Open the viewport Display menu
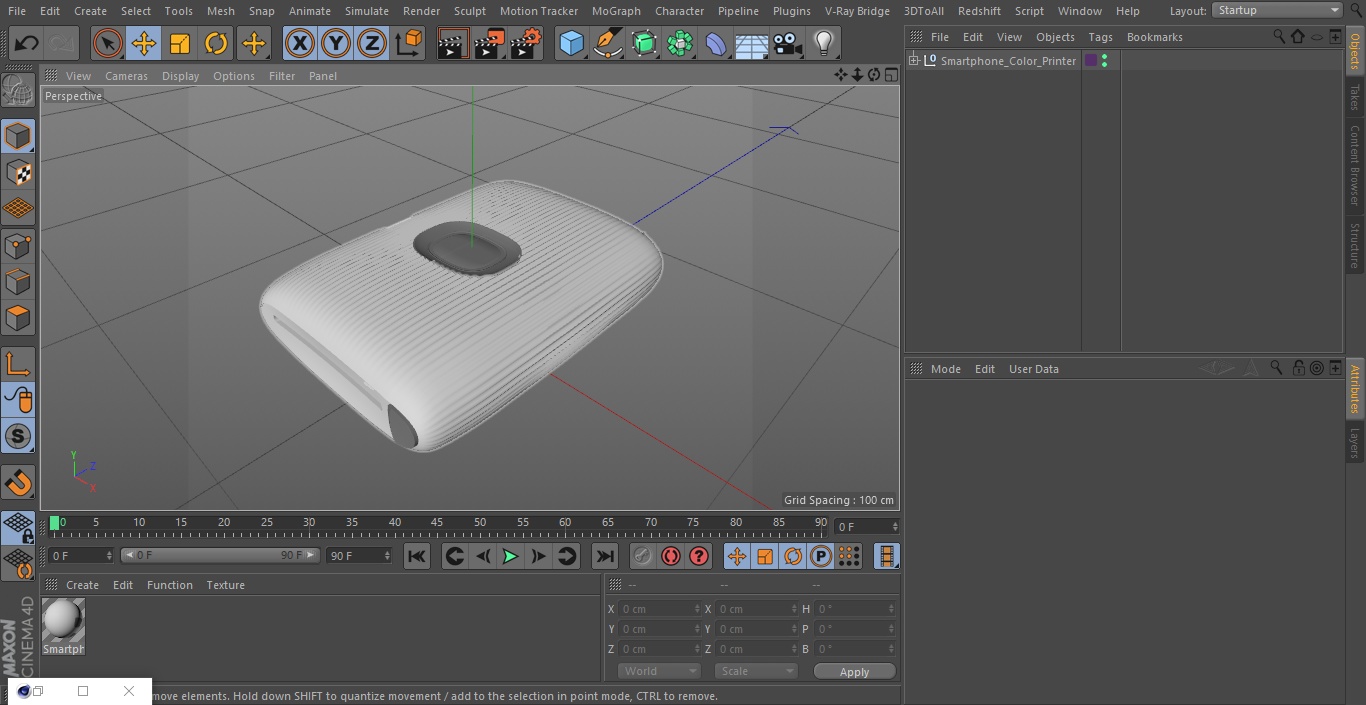The image size is (1366, 705). tap(180, 76)
